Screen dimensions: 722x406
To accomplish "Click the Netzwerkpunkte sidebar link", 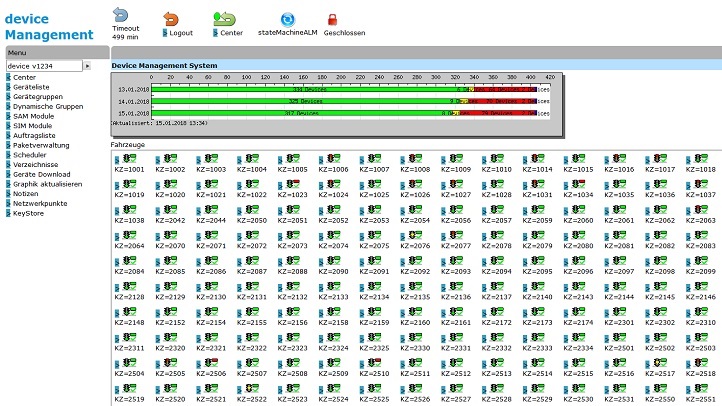I will [40, 203].
